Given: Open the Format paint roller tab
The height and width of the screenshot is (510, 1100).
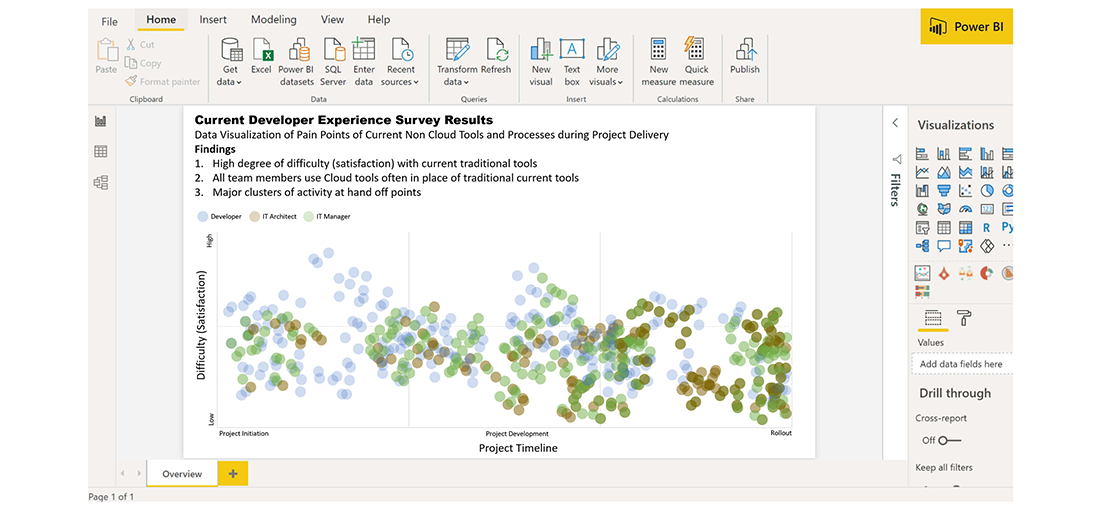Looking at the screenshot, I should (964, 318).
